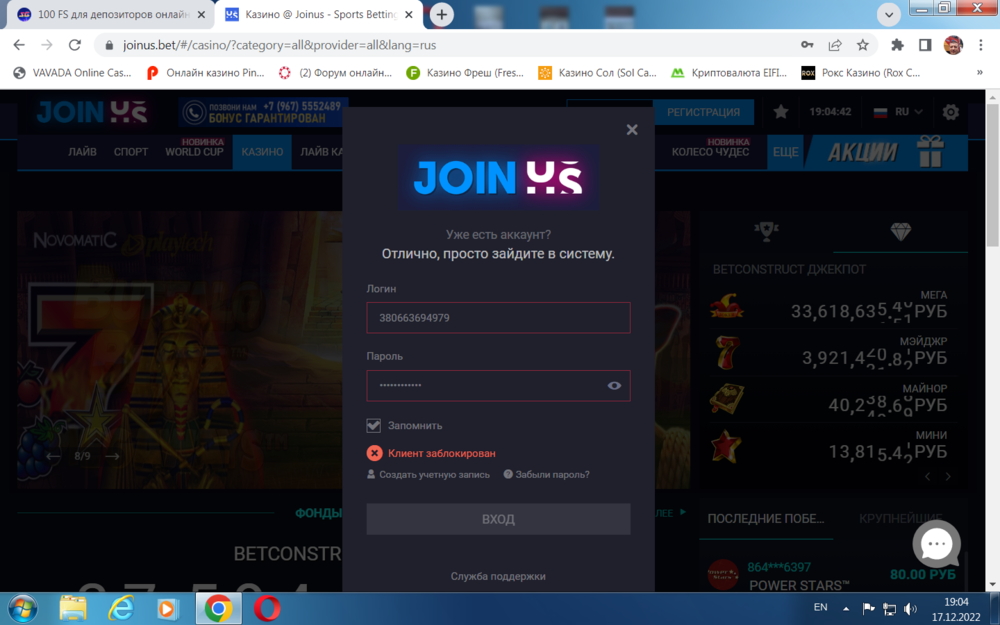This screenshot has width=1000, height=625.
Task: Open the АКЦИИ promotions gift icon
Action: (x=930, y=151)
